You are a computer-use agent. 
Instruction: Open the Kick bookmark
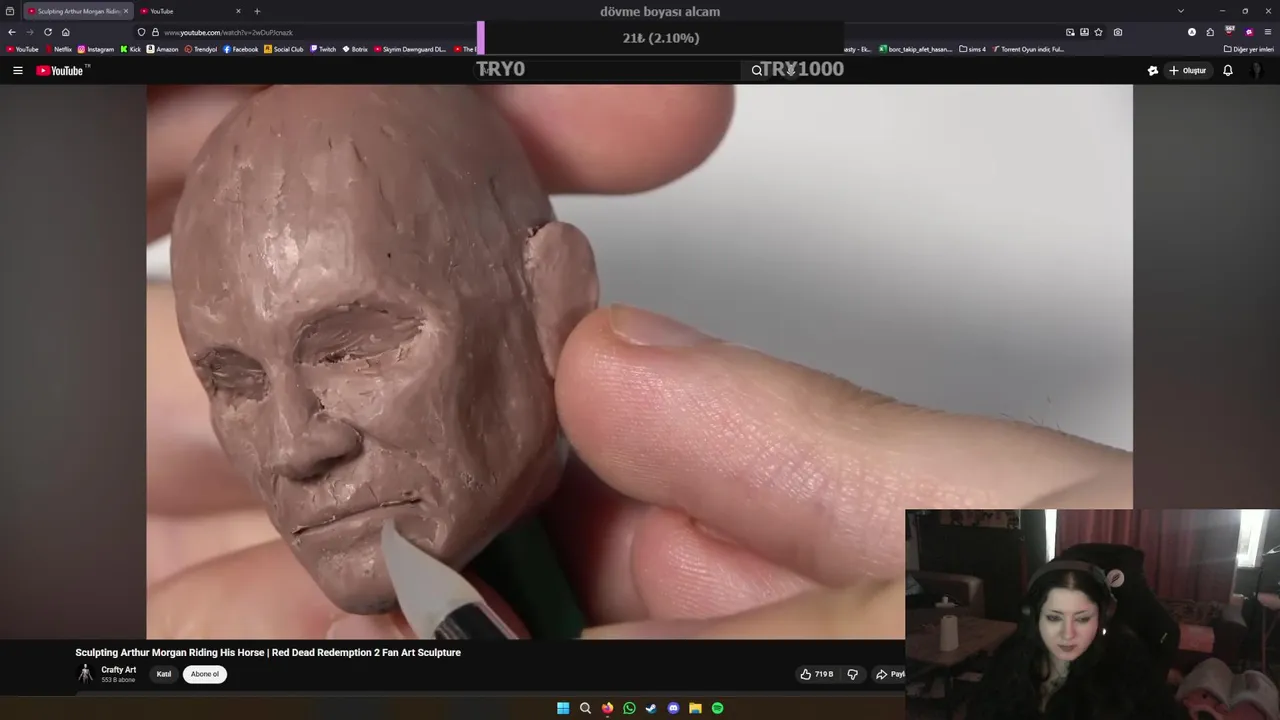click(x=131, y=49)
